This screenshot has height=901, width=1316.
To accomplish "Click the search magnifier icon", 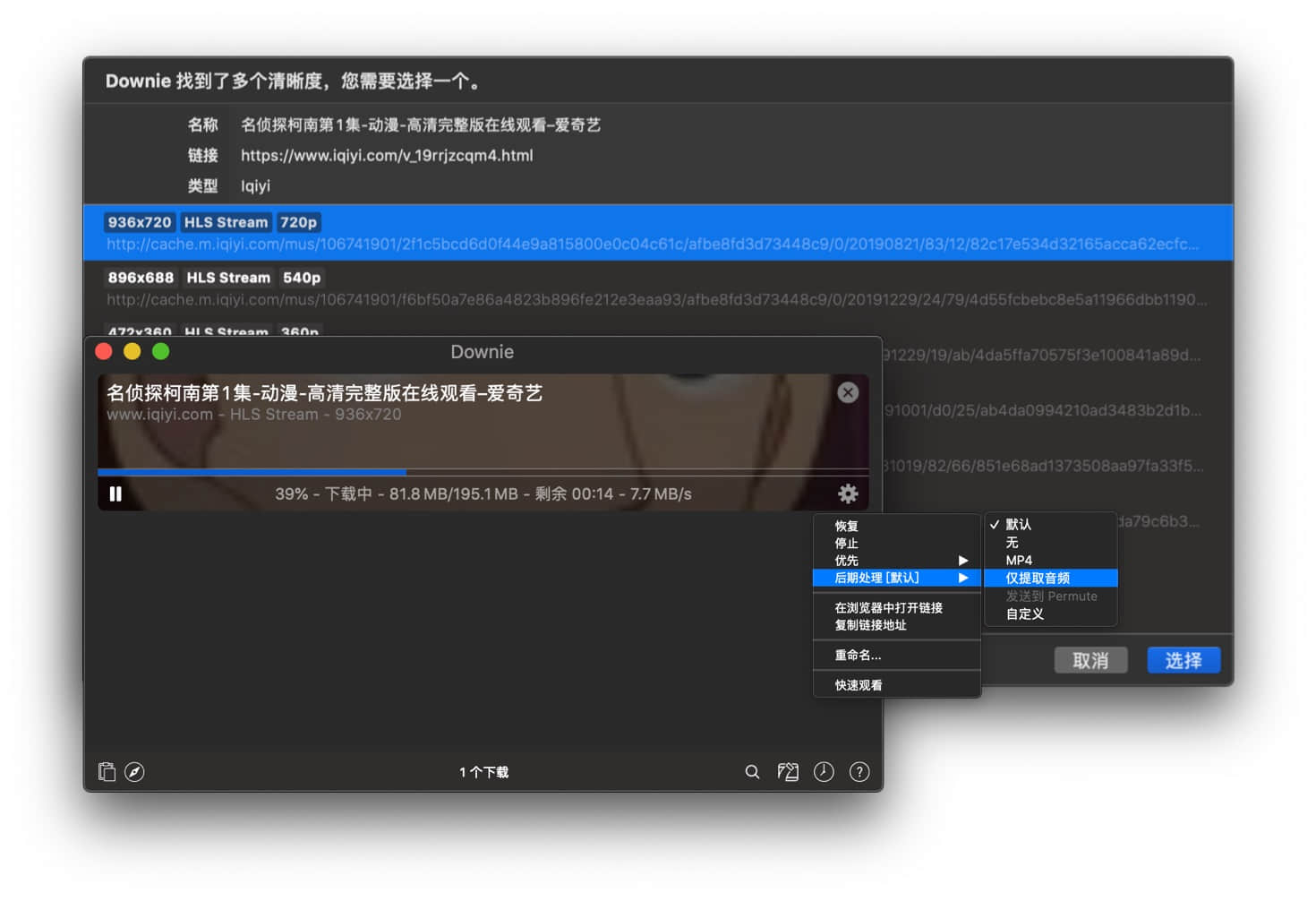I will point(752,772).
